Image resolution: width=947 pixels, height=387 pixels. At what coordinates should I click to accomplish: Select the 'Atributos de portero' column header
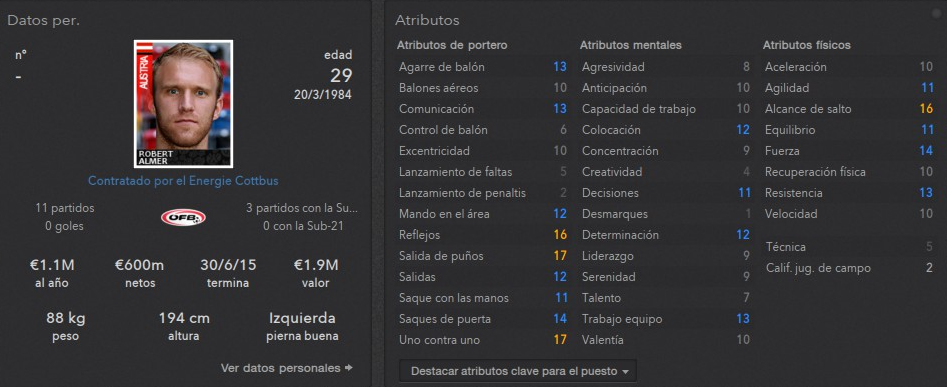coord(452,45)
